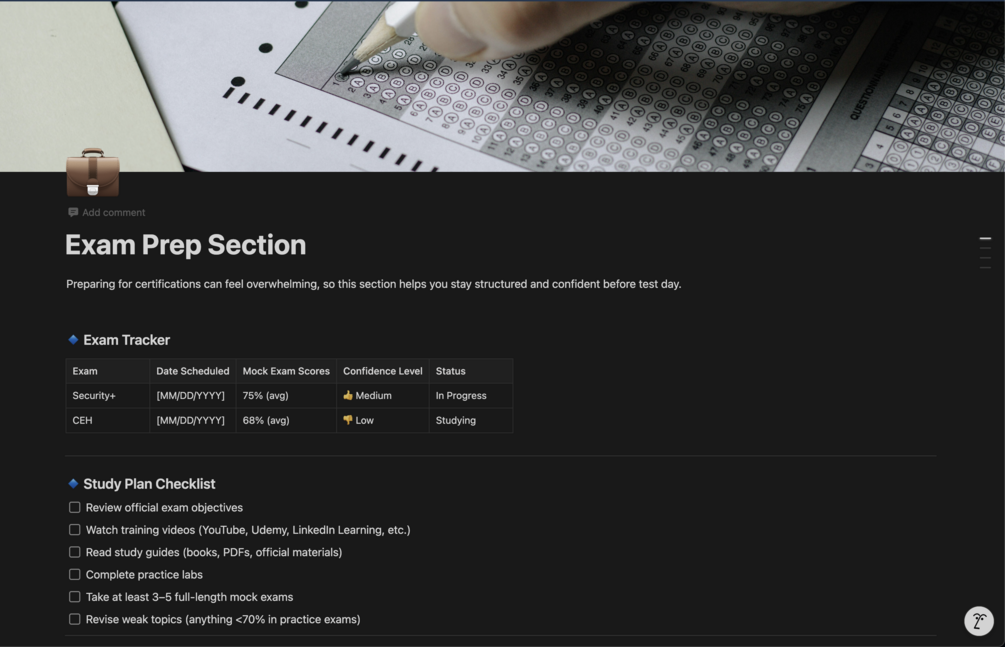This screenshot has width=1005, height=647.
Task: Select the "Confidence Level" column header
Action: pos(383,371)
